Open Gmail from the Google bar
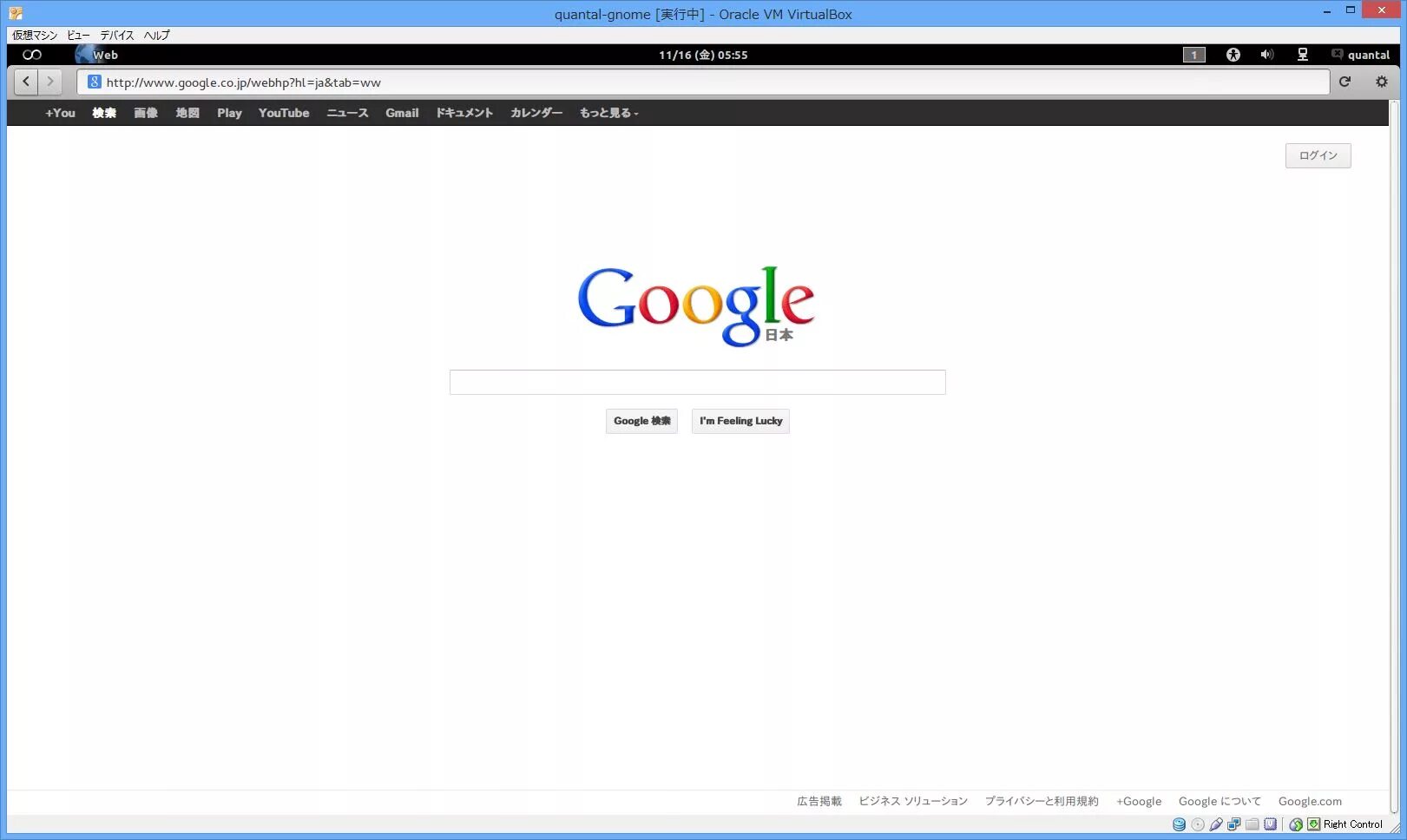 point(402,113)
